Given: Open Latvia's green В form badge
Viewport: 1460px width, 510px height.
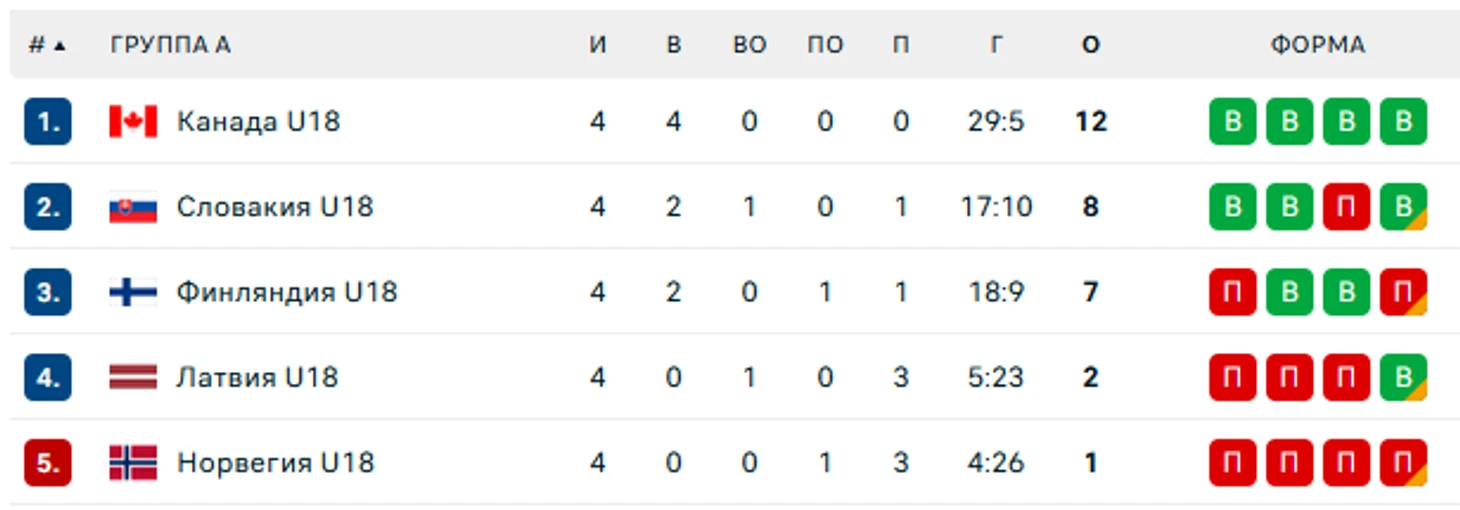Looking at the screenshot, I should [x=1403, y=377].
